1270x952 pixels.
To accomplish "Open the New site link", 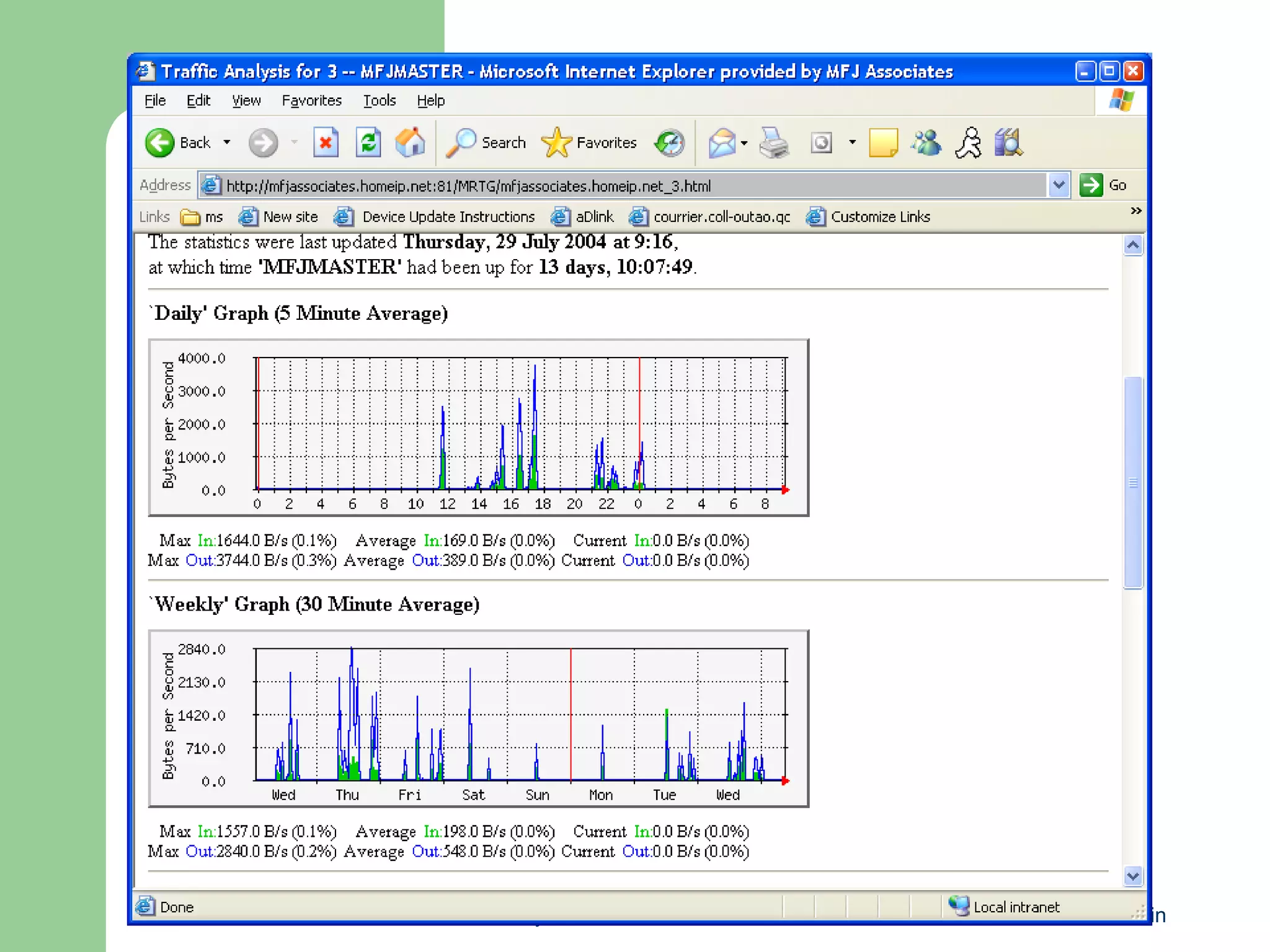I will tap(278, 217).
